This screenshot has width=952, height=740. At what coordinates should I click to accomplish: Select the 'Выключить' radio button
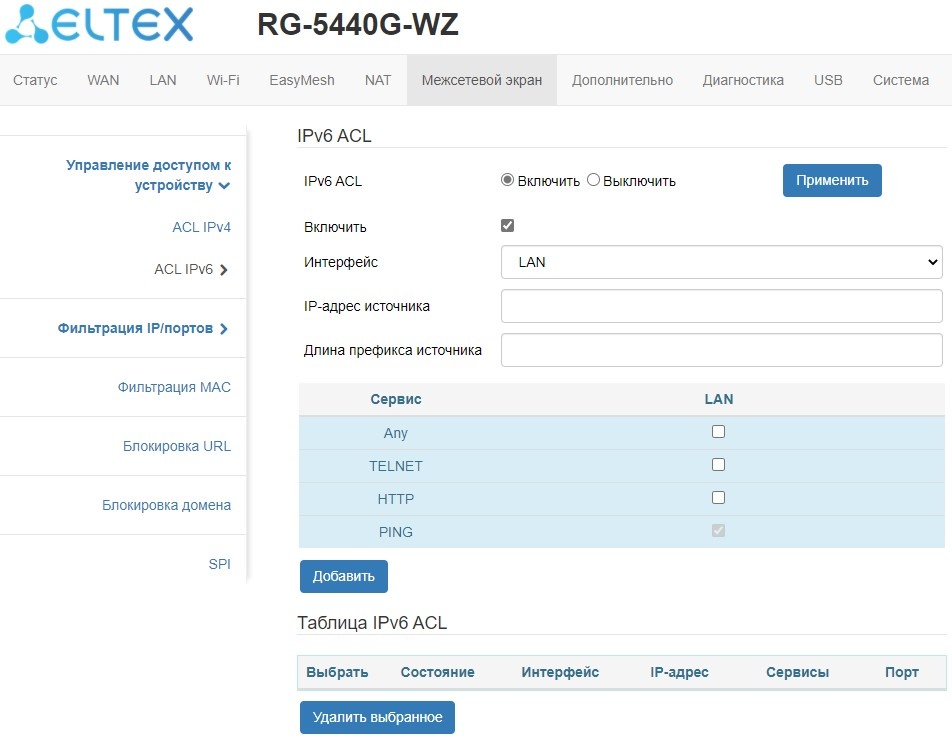[x=593, y=180]
